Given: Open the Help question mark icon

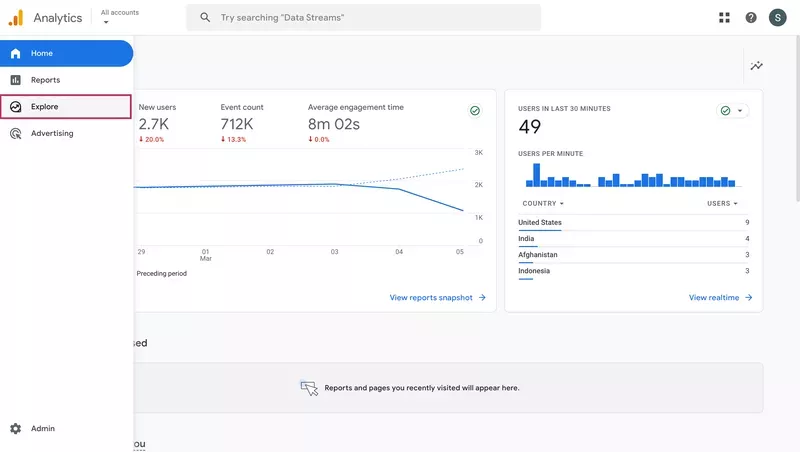Looking at the screenshot, I should coord(751,17).
